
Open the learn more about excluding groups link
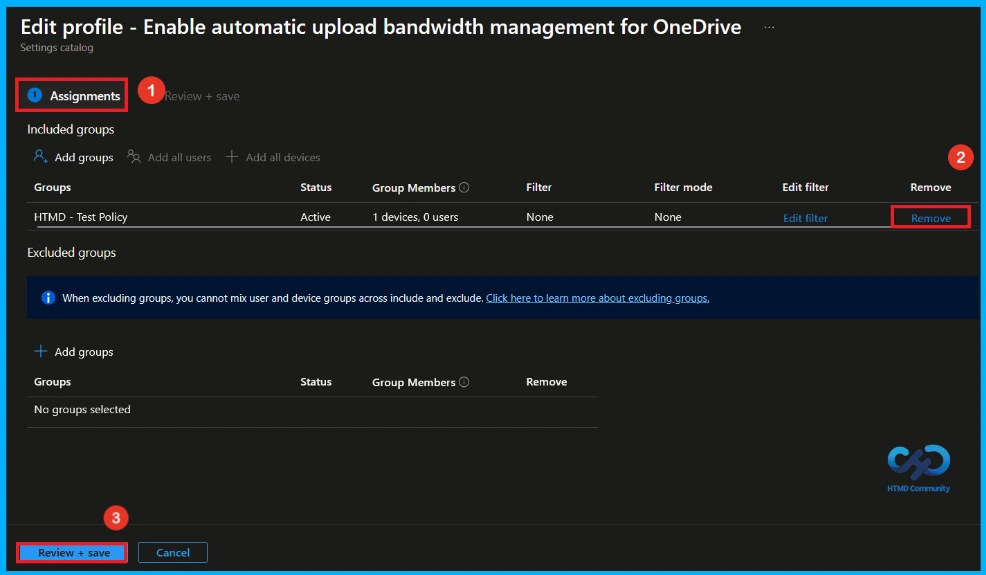597,298
